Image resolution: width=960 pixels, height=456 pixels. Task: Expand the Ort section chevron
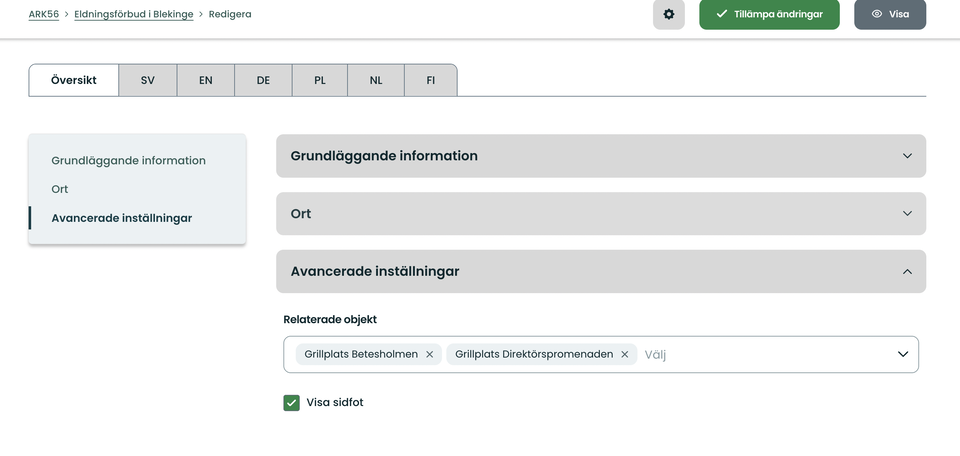pos(907,214)
